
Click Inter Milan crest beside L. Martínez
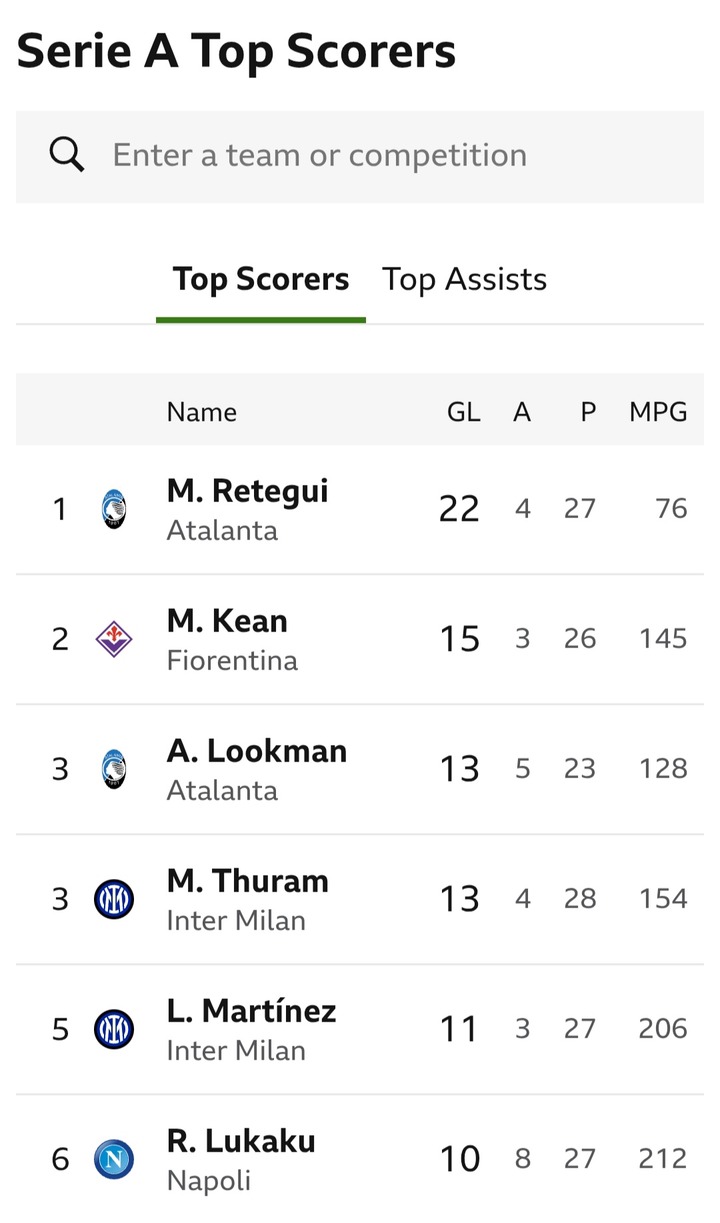point(114,1029)
